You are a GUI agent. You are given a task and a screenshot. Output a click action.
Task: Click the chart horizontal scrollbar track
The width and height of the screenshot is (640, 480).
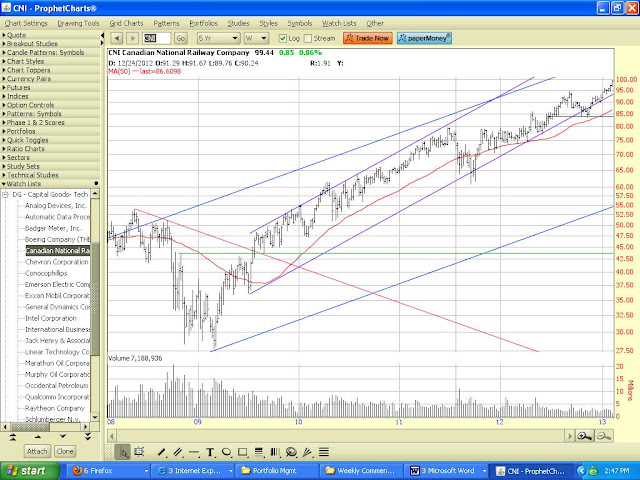341,436
